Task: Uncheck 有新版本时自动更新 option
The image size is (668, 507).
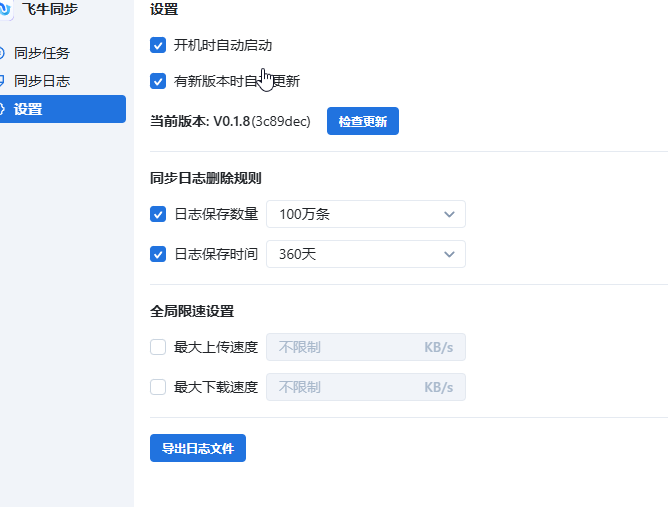Action: click(158, 81)
